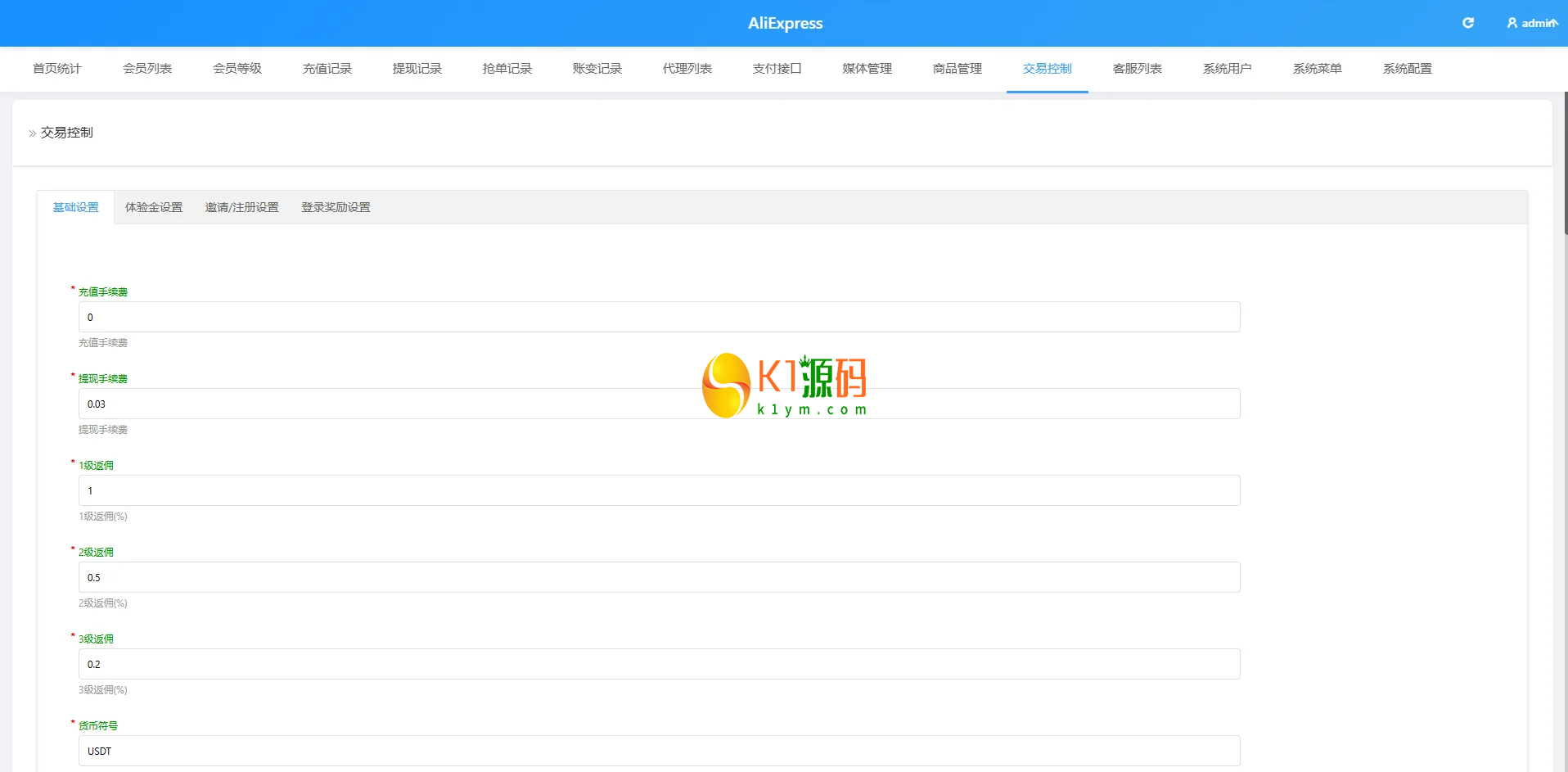
Task: Click the 1级返佣(%) hint text
Action: [x=103, y=517]
